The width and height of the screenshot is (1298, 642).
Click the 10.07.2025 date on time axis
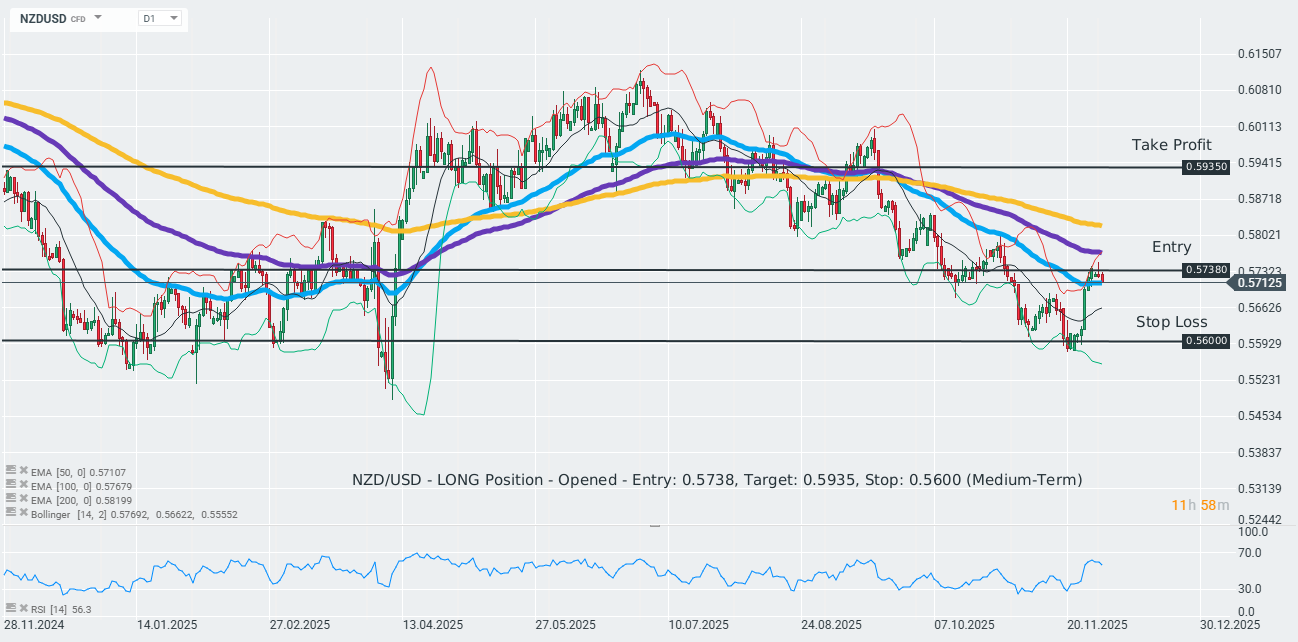click(x=698, y=624)
